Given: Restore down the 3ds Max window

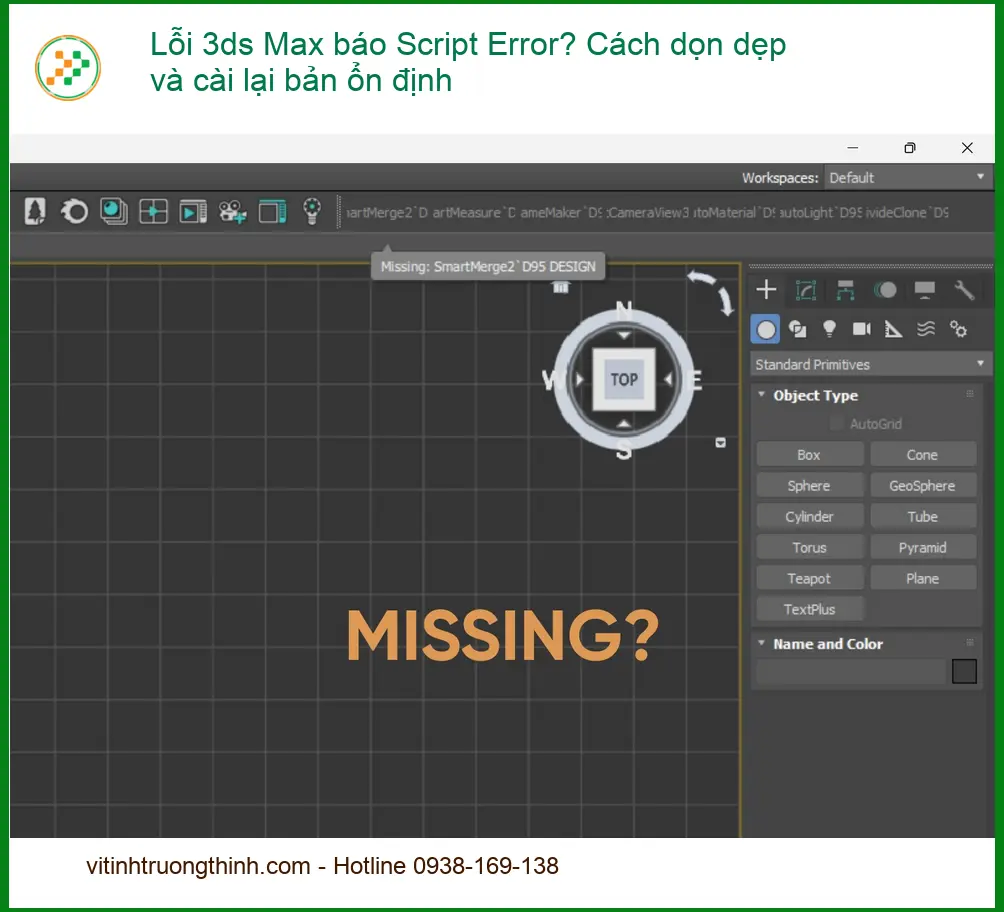Looking at the screenshot, I should tap(909, 147).
